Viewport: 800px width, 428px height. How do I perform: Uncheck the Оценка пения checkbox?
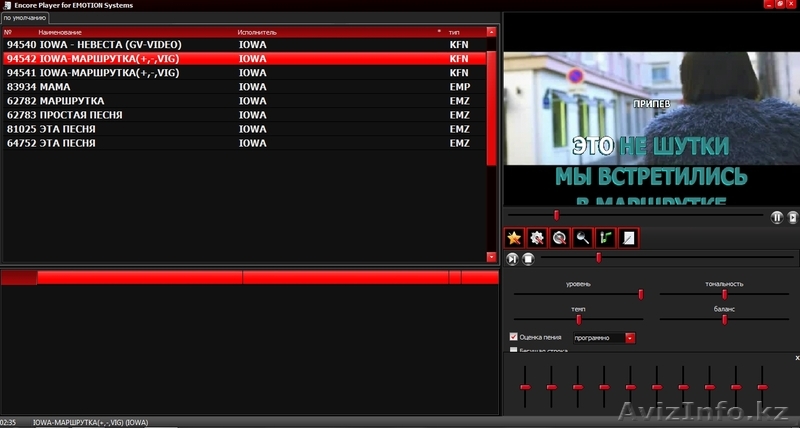[x=514, y=338]
